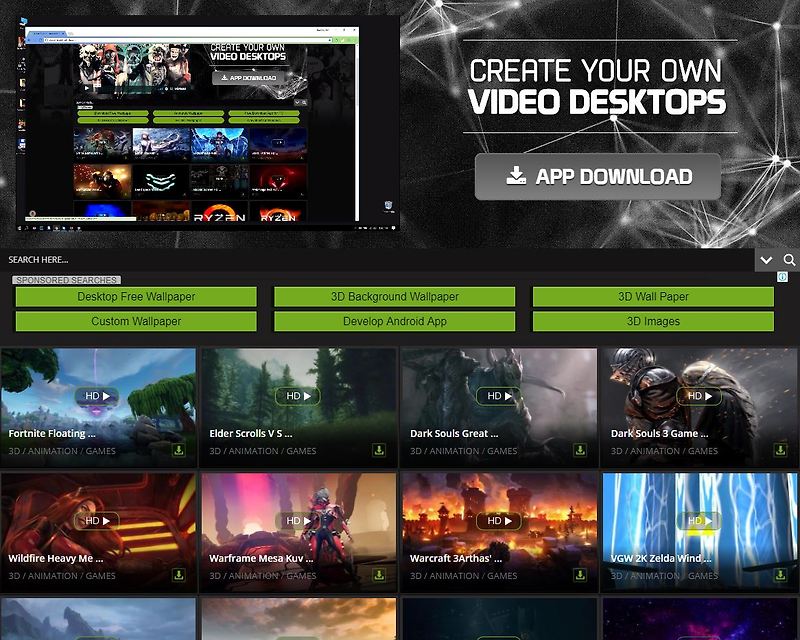Click the app preview screenshot in banner

coord(207,124)
